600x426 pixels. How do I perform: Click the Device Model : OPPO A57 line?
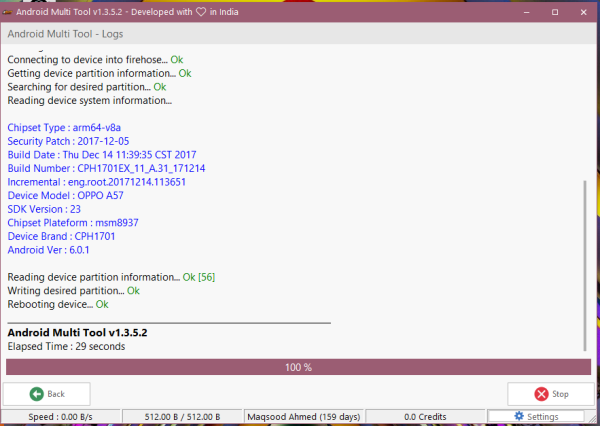pos(65,196)
